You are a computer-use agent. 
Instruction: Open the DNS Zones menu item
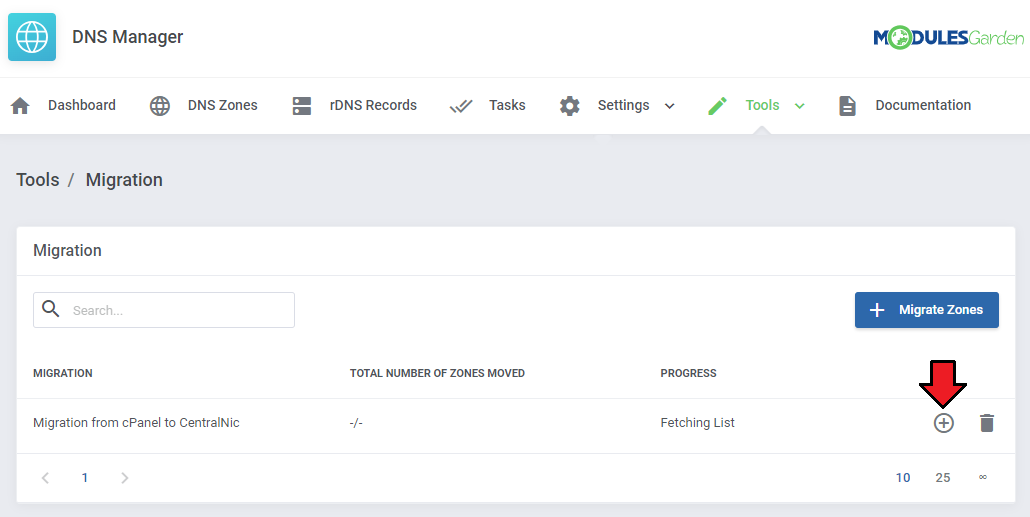click(x=223, y=105)
